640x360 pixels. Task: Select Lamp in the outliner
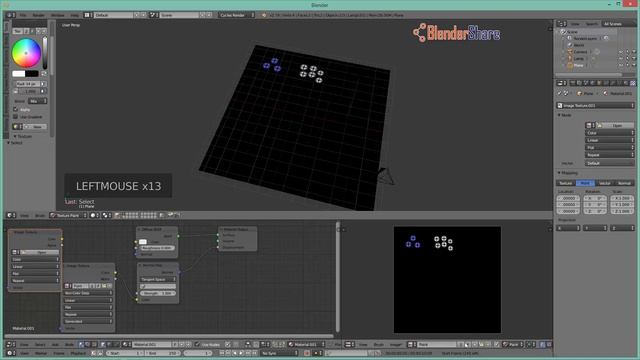pos(579,58)
